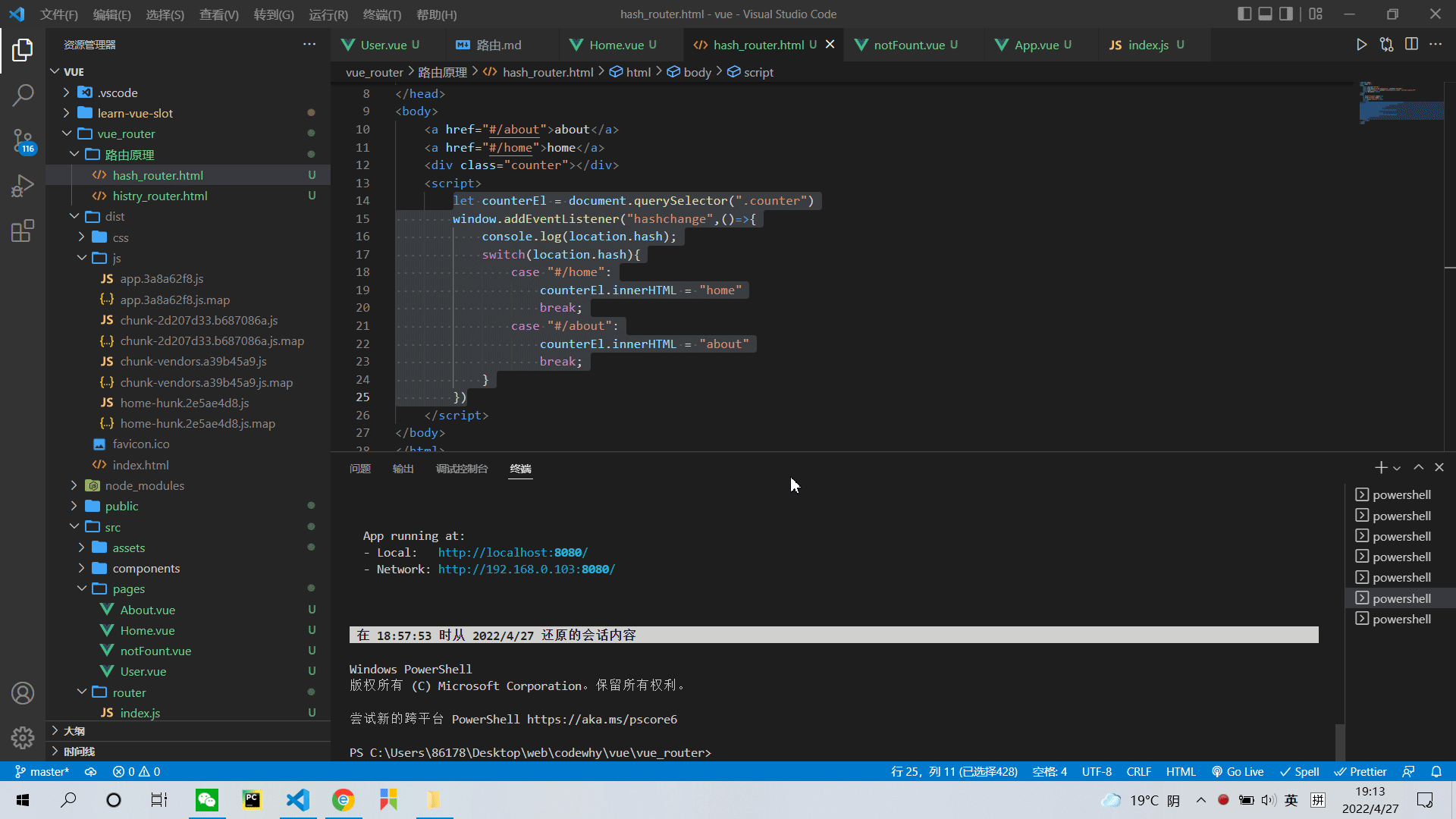Image resolution: width=1456 pixels, height=819 pixels.
Task: Open the http://localhost:8080/ terminal link
Action: pyautogui.click(x=513, y=553)
